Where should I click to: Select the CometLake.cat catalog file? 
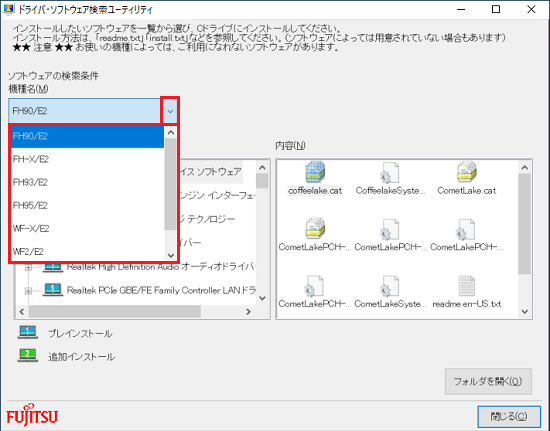[x=467, y=172]
